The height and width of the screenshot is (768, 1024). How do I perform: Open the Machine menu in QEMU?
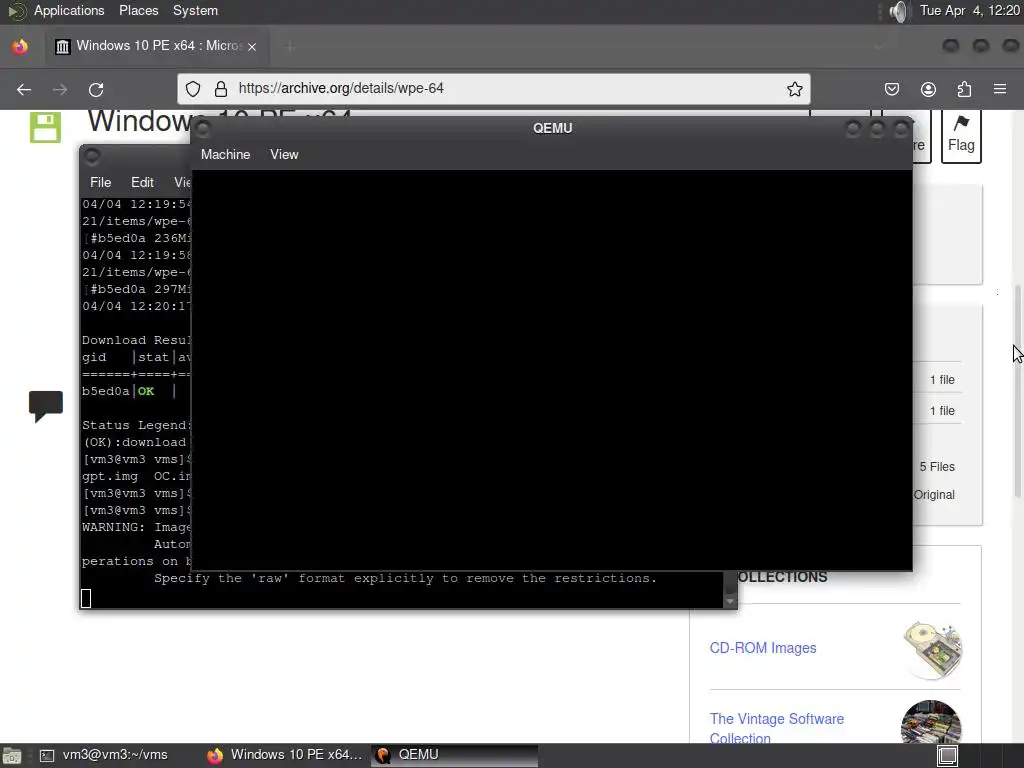tap(225, 155)
